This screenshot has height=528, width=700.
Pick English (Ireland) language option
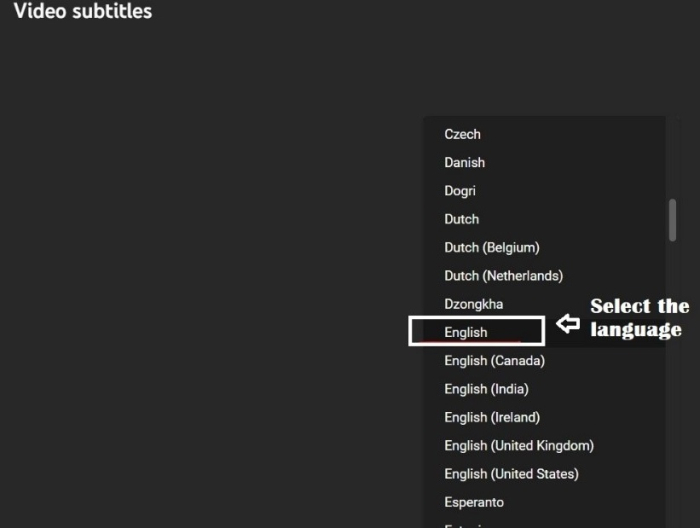491,417
